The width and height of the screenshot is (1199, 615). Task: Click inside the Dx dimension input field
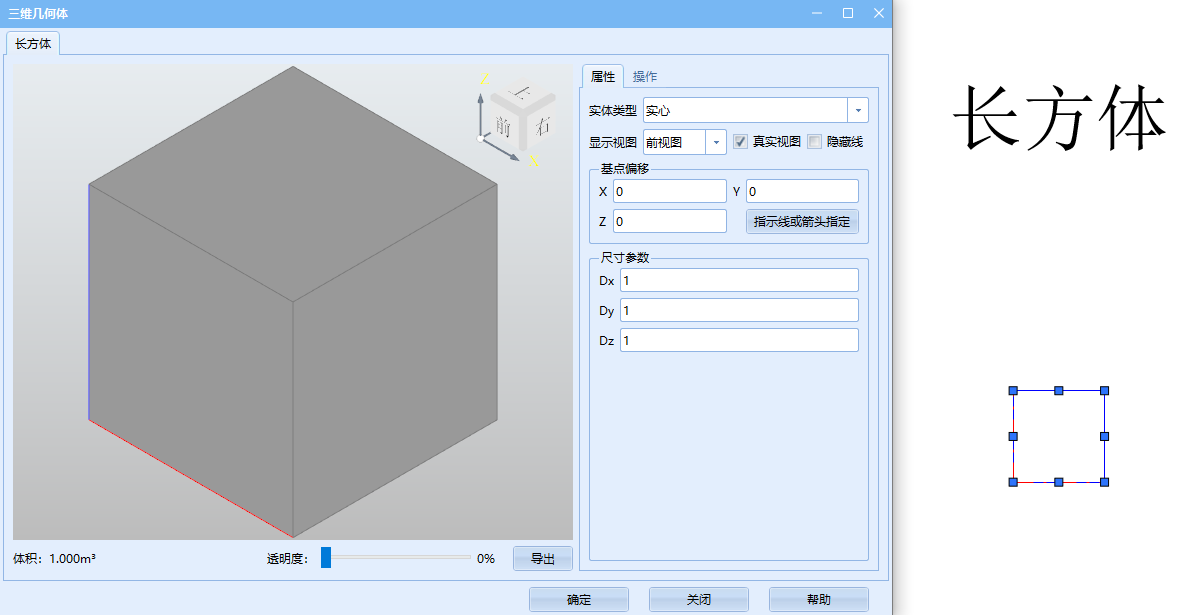click(x=739, y=280)
